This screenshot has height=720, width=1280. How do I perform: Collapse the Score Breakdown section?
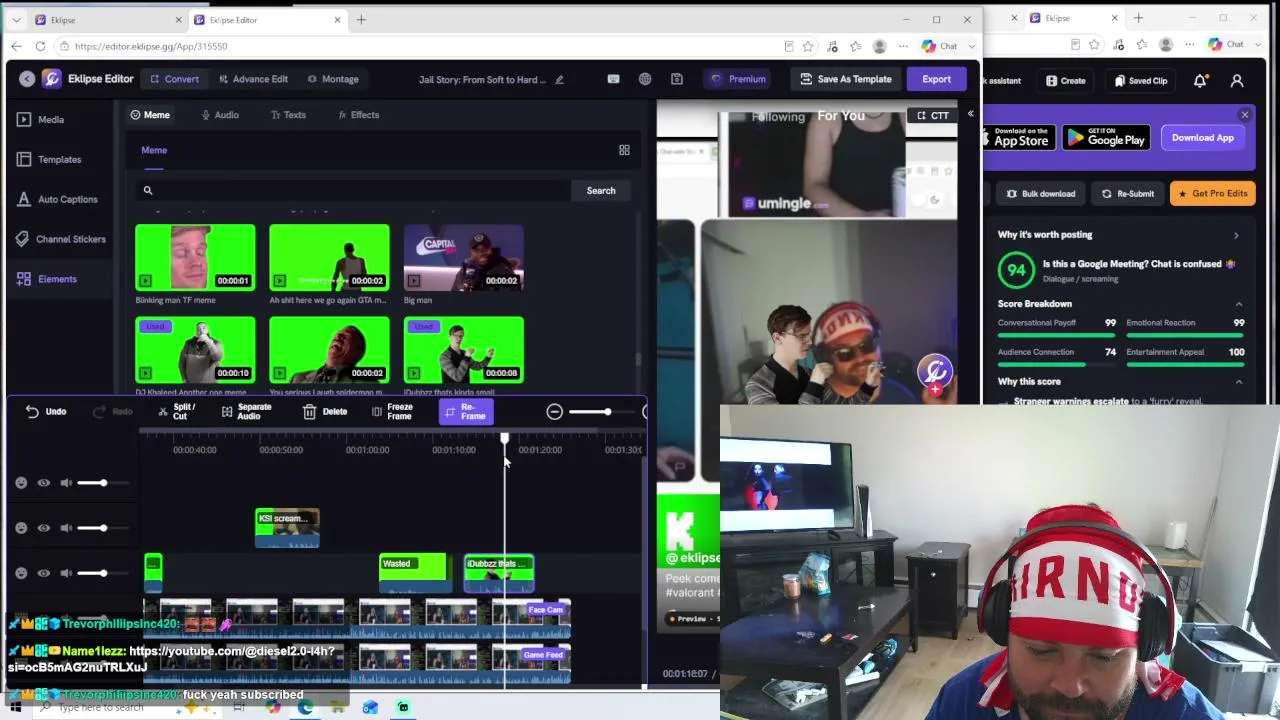[x=1239, y=304]
